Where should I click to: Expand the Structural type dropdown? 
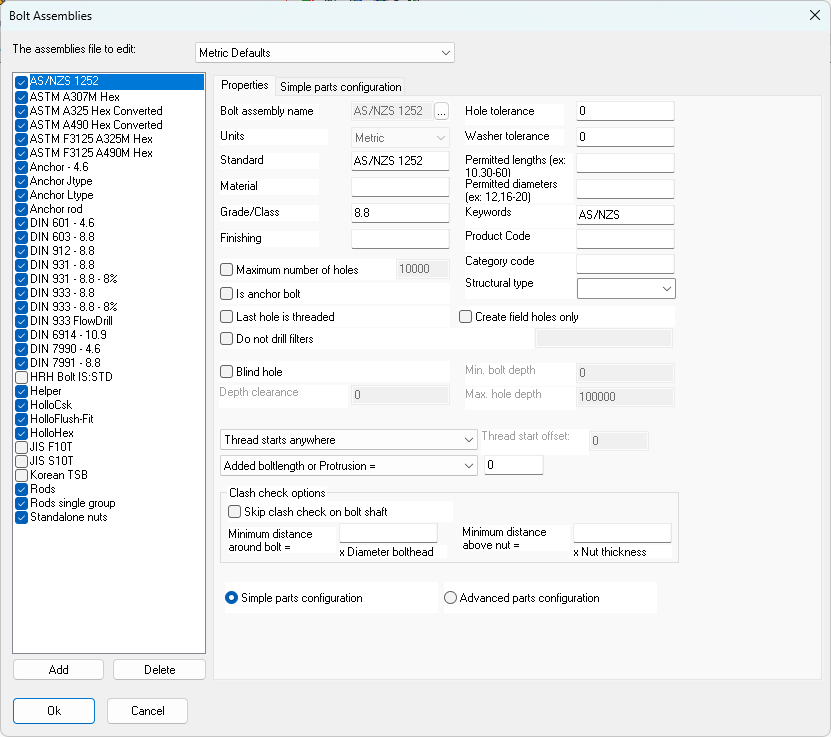coord(626,289)
